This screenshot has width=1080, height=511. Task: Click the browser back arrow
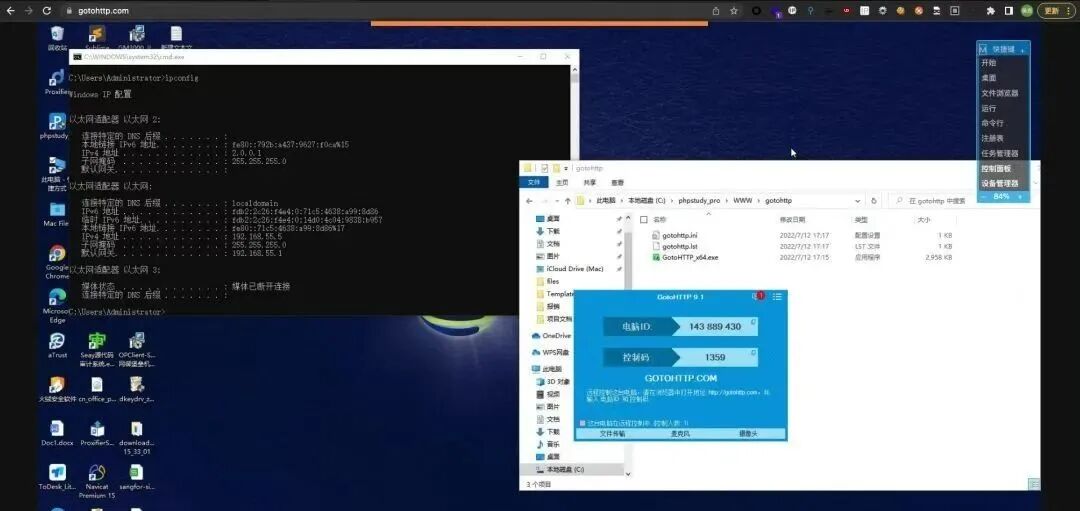click(10, 11)
